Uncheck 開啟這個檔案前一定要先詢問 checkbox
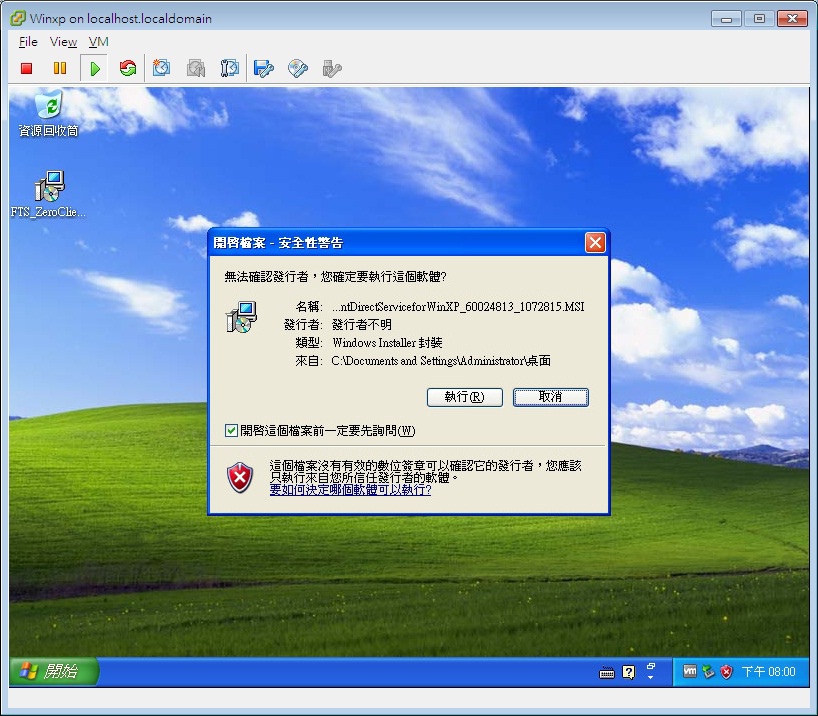818x716 pixels. point(231,431)
